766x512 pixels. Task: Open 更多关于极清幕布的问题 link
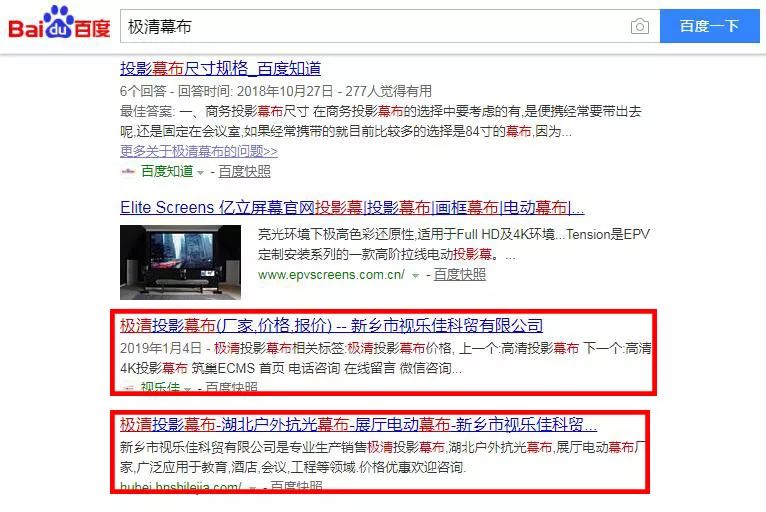point(199,151)
